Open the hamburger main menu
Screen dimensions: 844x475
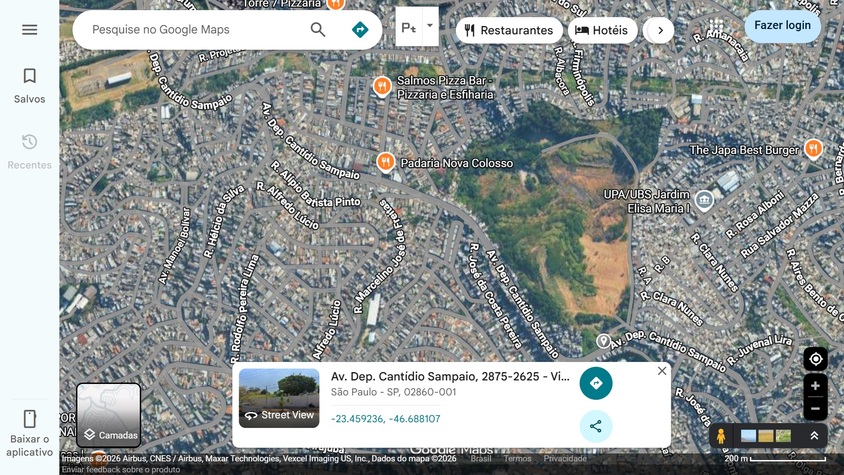pyautogui.click(x=29, y=30)
